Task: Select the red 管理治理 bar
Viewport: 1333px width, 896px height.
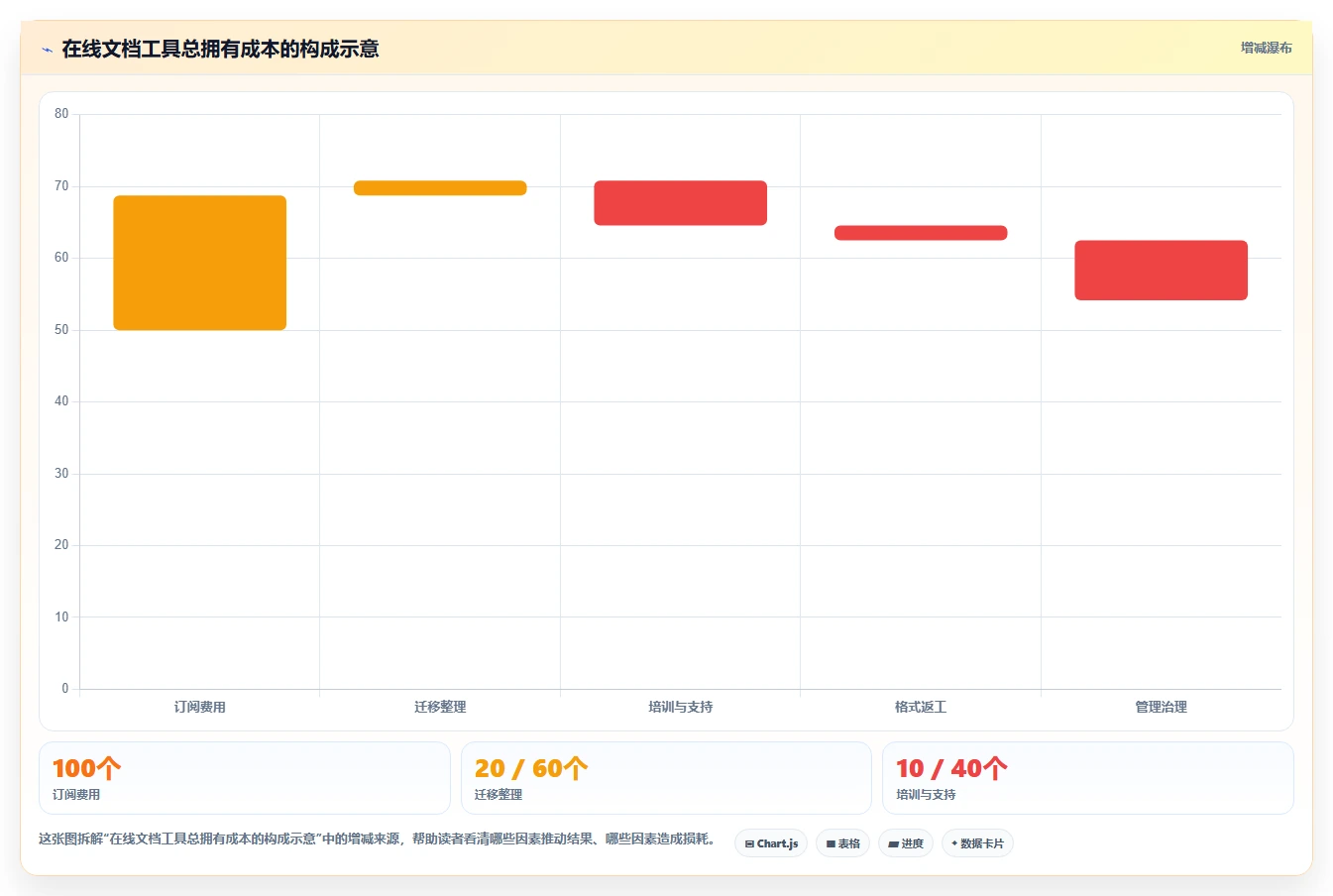Action: tap(1162, 270)
